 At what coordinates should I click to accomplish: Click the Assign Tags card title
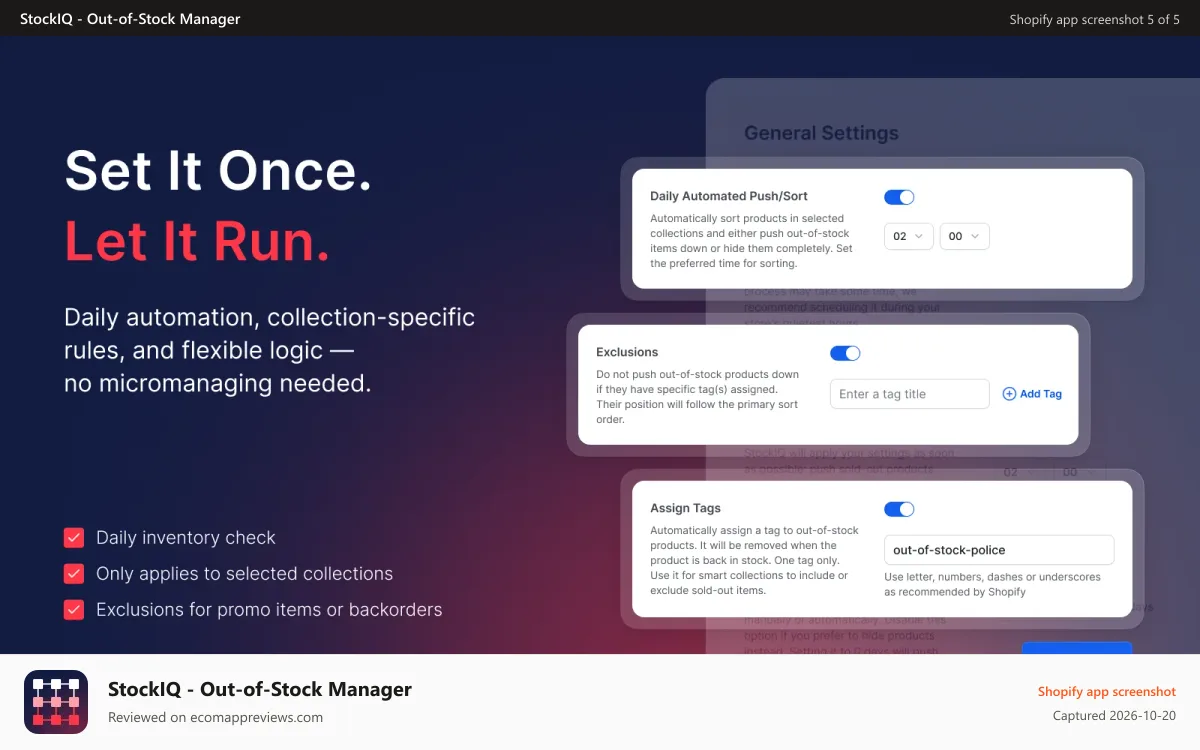coord(685,508)
